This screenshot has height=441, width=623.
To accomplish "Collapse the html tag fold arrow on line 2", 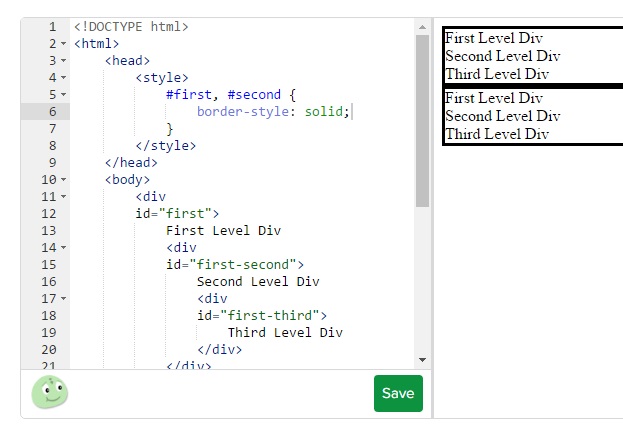I will pos(64,43).
